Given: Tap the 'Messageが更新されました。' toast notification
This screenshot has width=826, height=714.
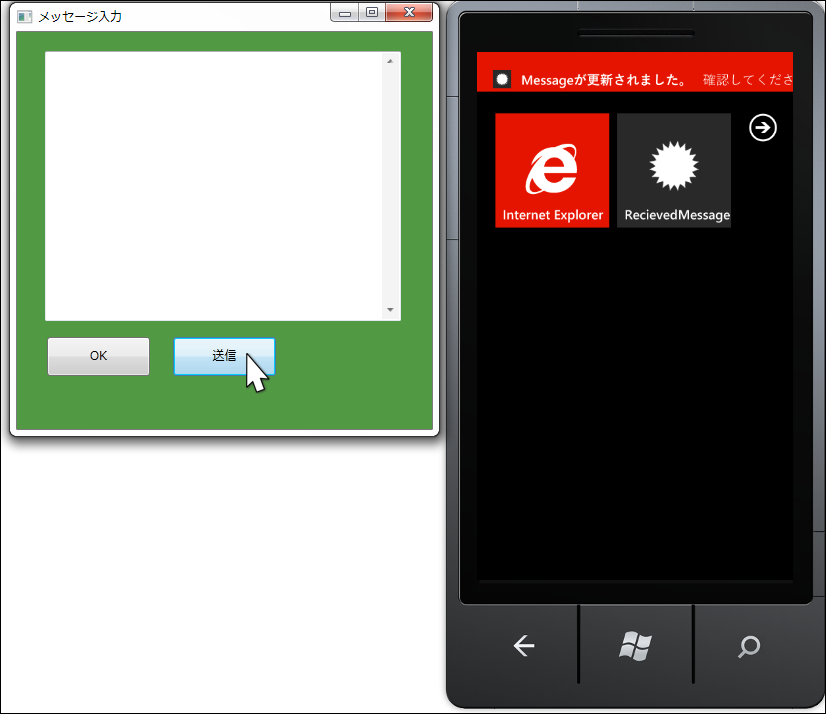Looking at the screenshot, I should [635, 72].
